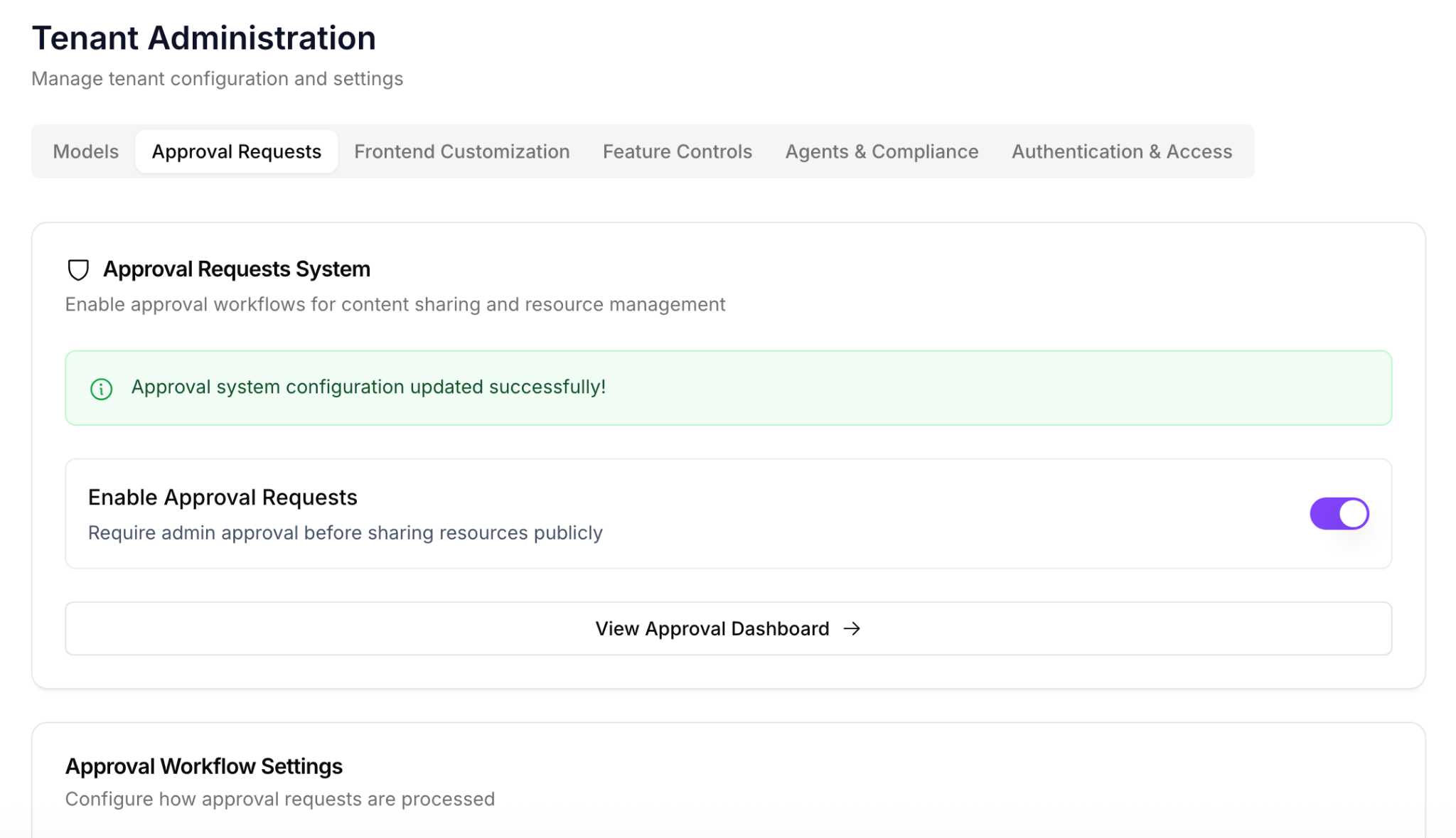Open the Agents & Compliance tab
1456x838 pixels.
click(881, 151)
